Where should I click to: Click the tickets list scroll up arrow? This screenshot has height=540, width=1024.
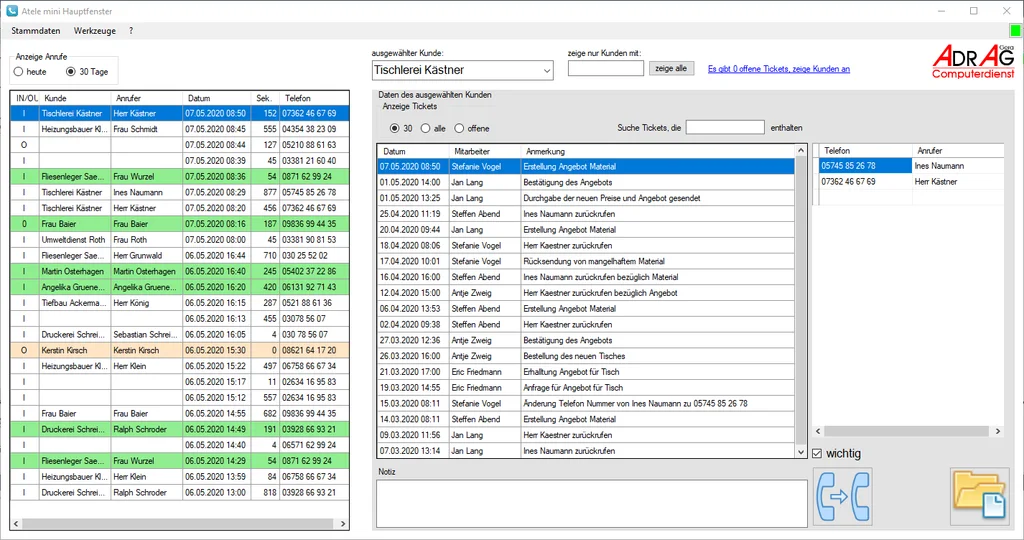801,151
